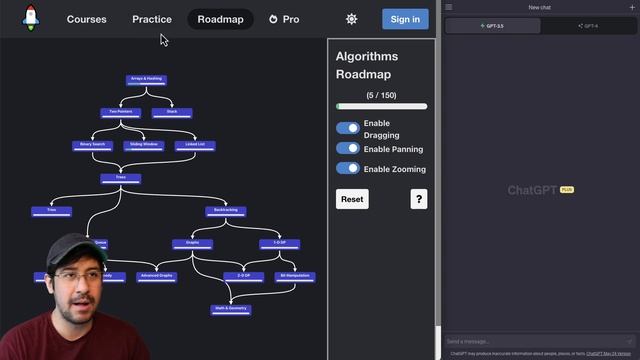Open the Bit Manipulation node
This screenshot has height=360, width=640.
click(x=295, y=277)
